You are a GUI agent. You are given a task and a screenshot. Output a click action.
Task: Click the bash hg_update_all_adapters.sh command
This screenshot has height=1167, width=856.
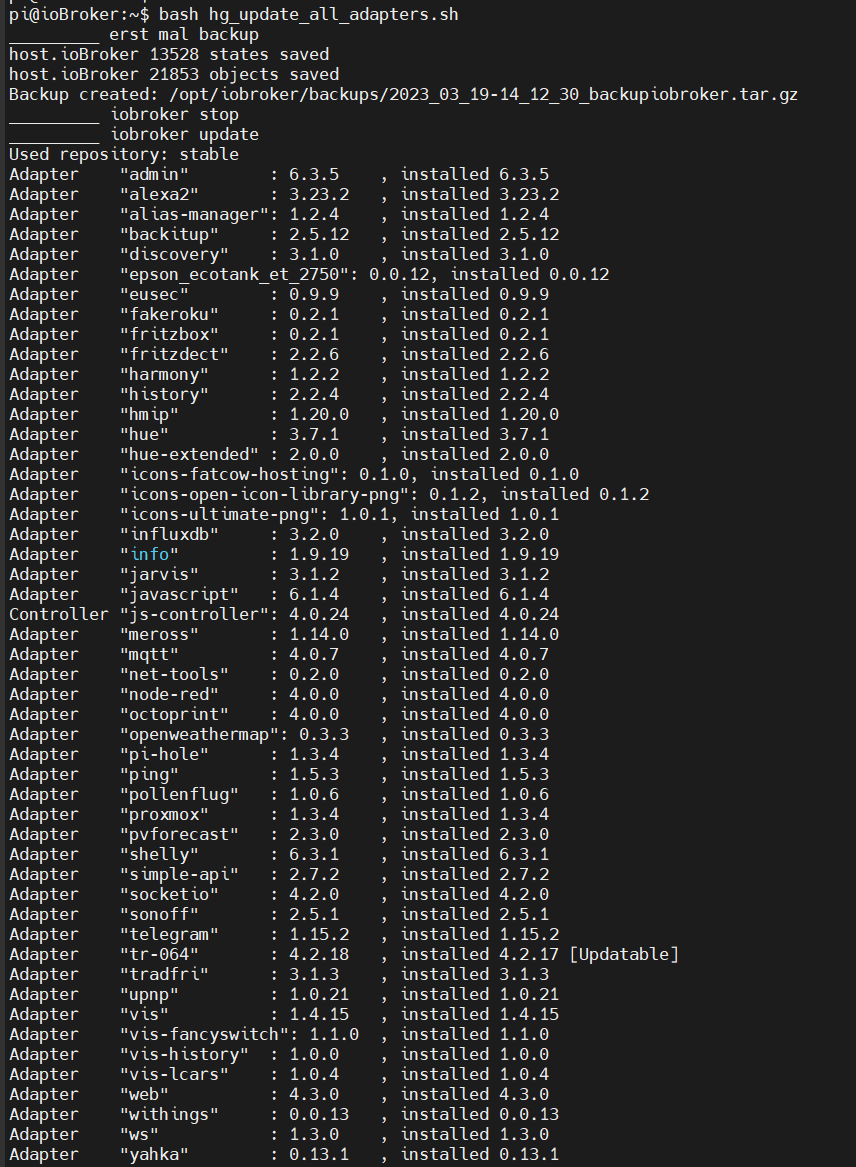(x=308, y=15)
